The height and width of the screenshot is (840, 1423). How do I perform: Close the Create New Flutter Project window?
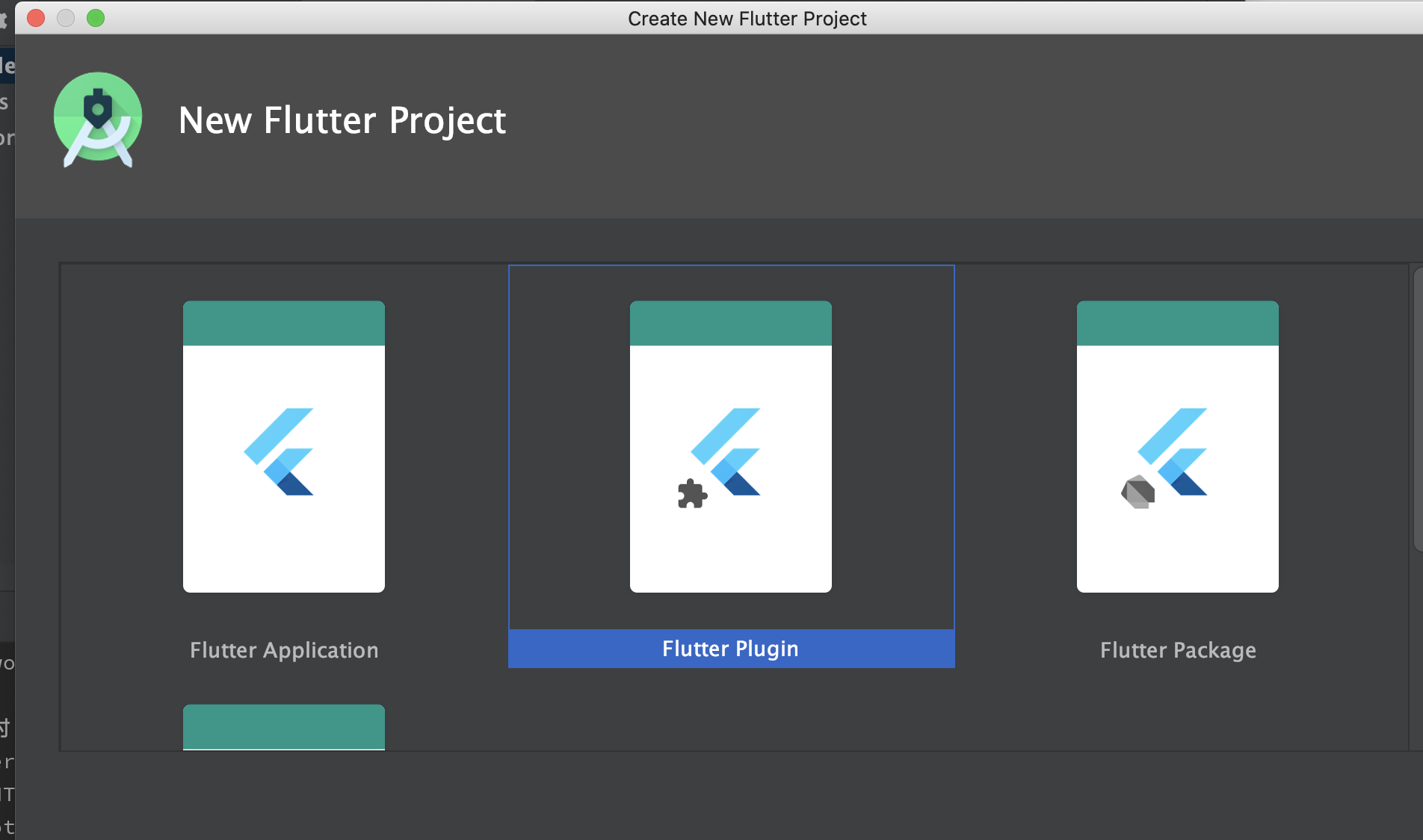[36, 18]
